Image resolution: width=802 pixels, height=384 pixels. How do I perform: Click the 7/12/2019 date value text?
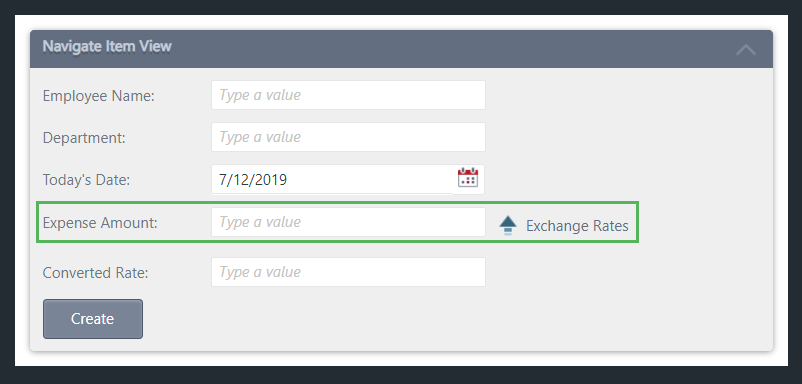click(x=253, y=180)
